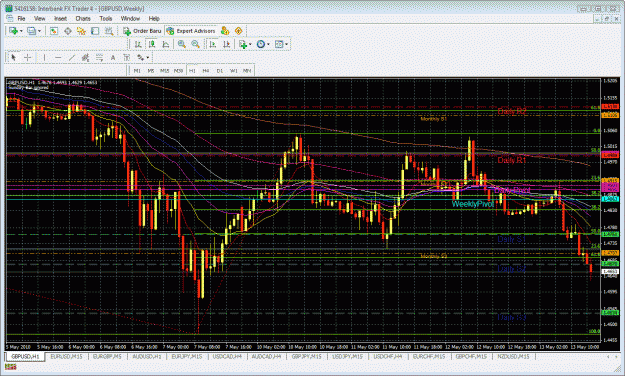
Task: Click the Templates icon
Action: click(279, 44)
